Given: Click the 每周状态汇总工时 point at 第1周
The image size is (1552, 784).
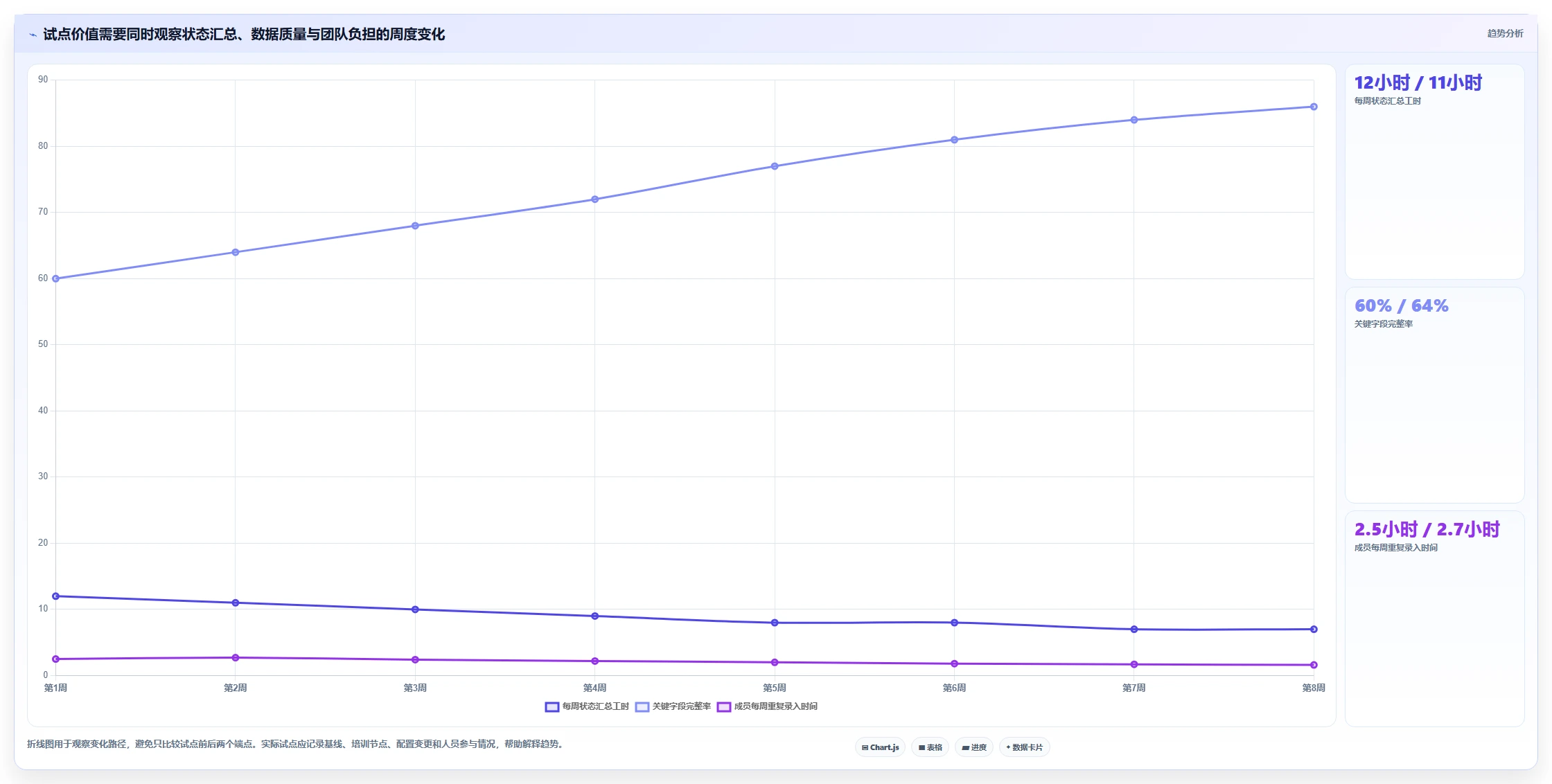Looking at the screenshot, I should click(56, 596).
